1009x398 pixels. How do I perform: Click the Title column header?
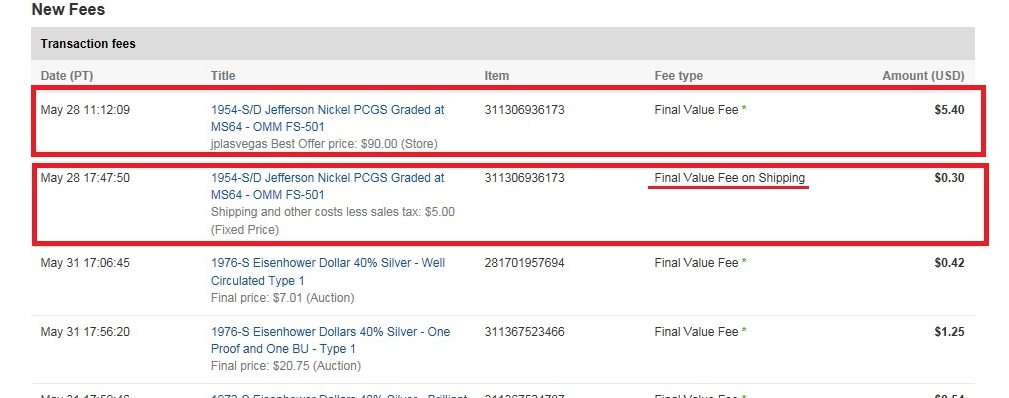223,76
